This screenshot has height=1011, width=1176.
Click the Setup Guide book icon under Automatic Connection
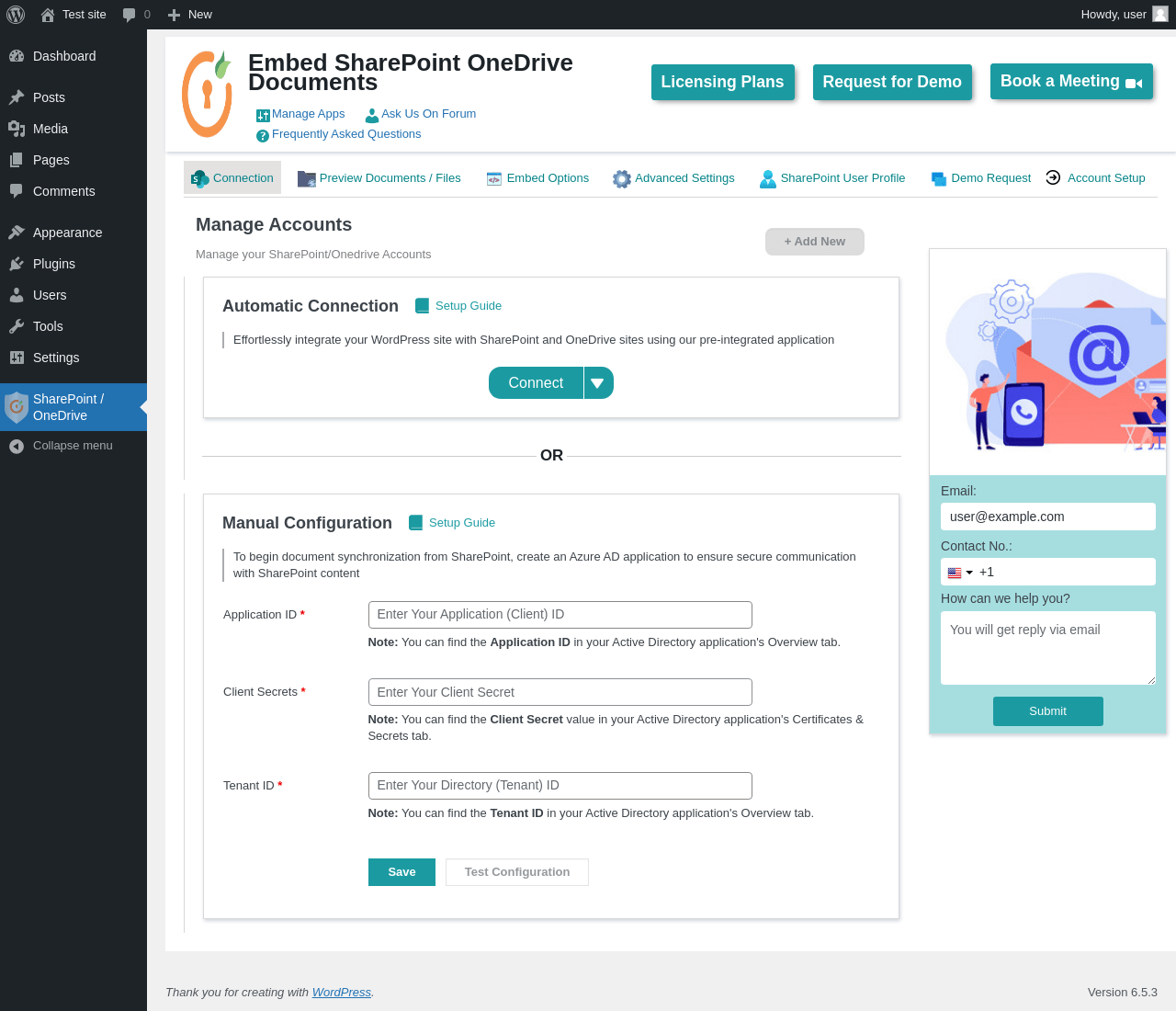[422, 306]
